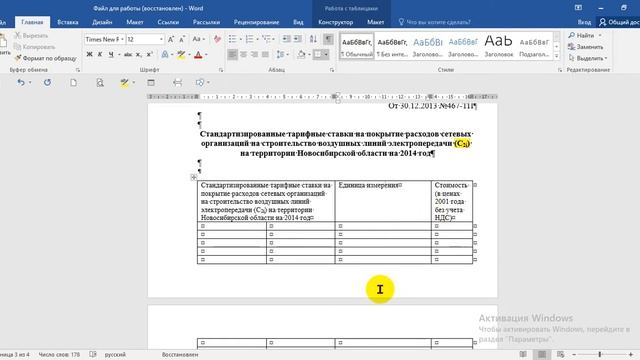The width and height of the screenshot is (640, 360).
Task: Click the numbered list icon
Action: tap(249, 39)
